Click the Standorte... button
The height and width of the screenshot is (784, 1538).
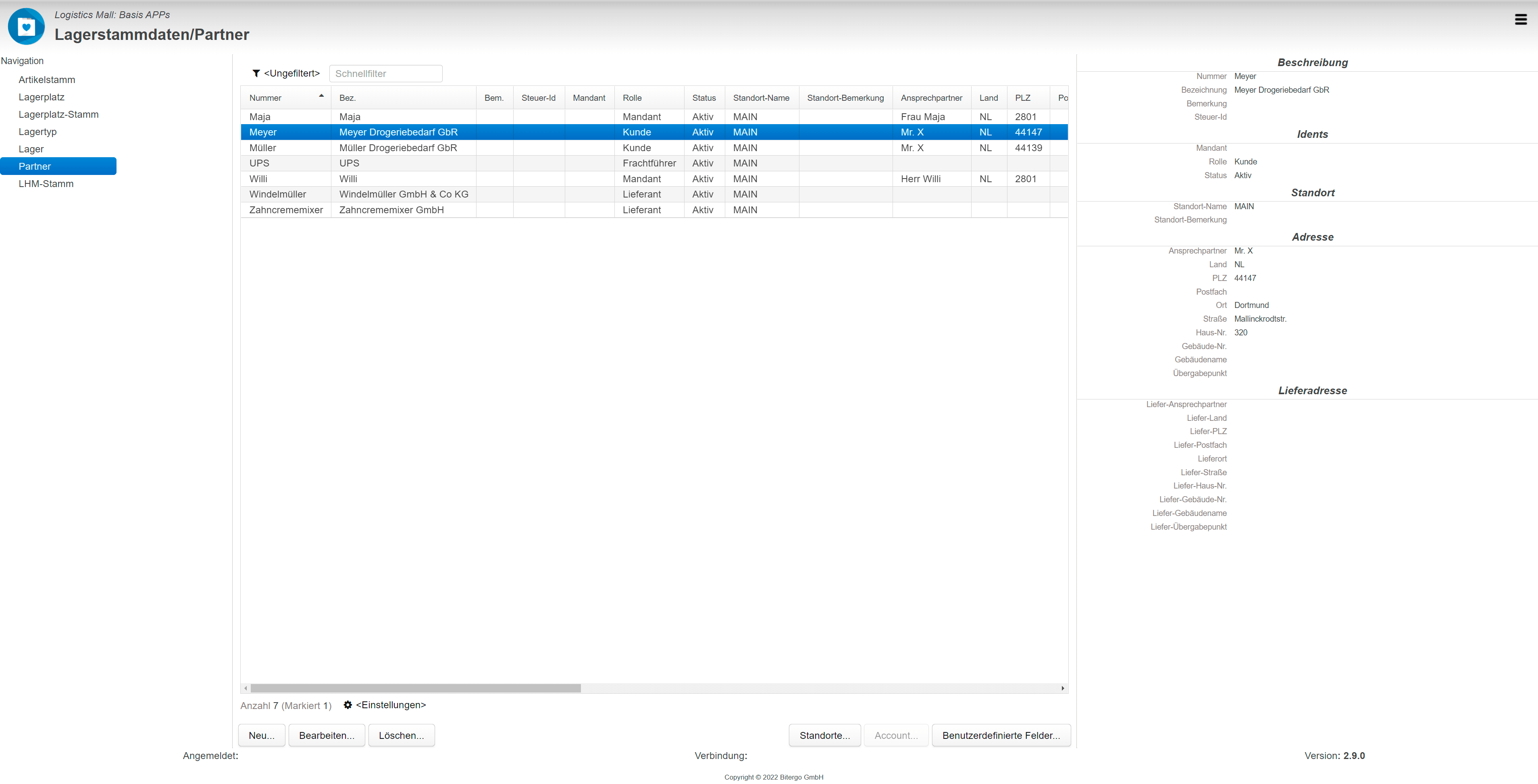tap(824, 735)
